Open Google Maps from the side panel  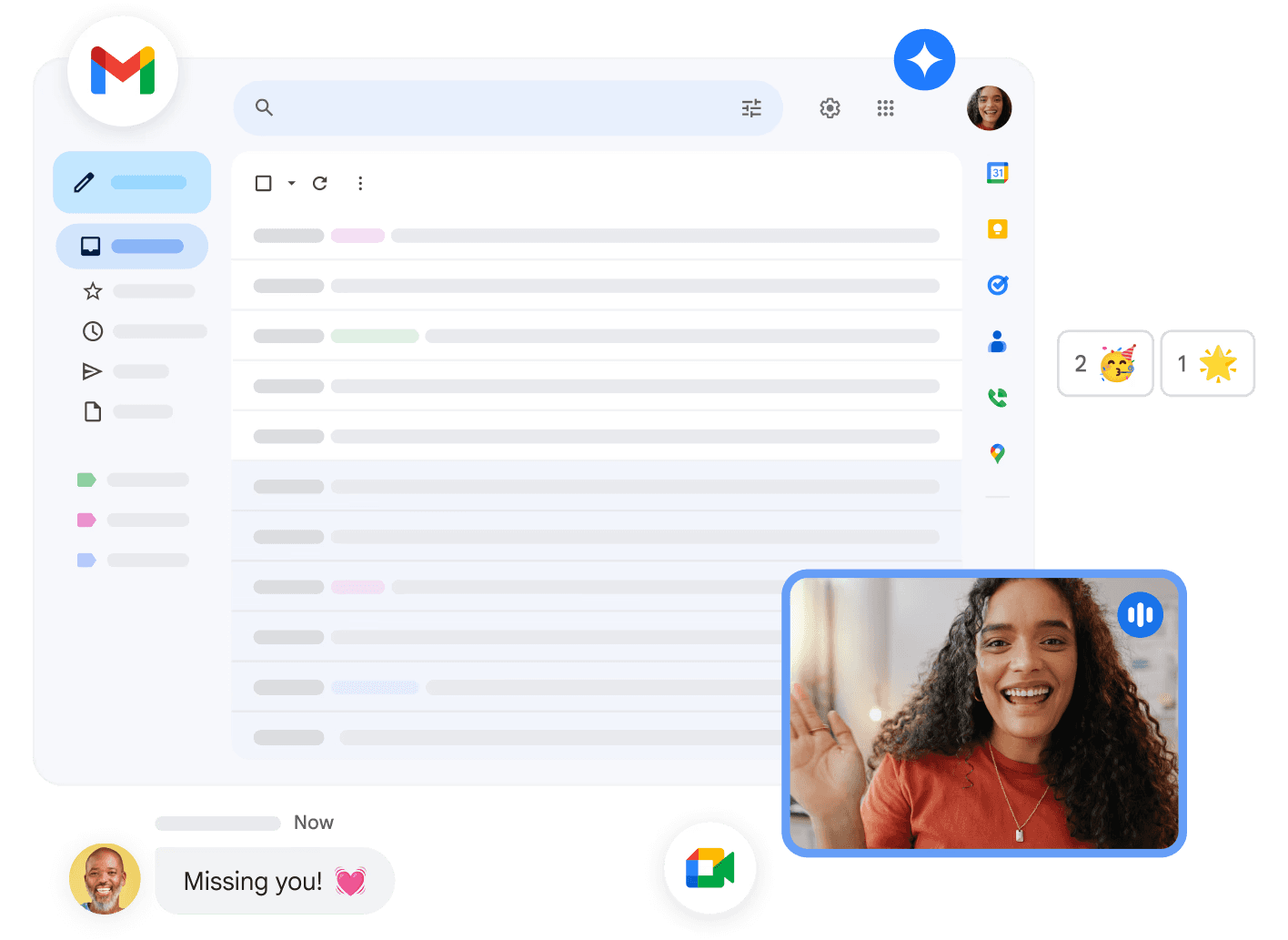click(997, 453)
